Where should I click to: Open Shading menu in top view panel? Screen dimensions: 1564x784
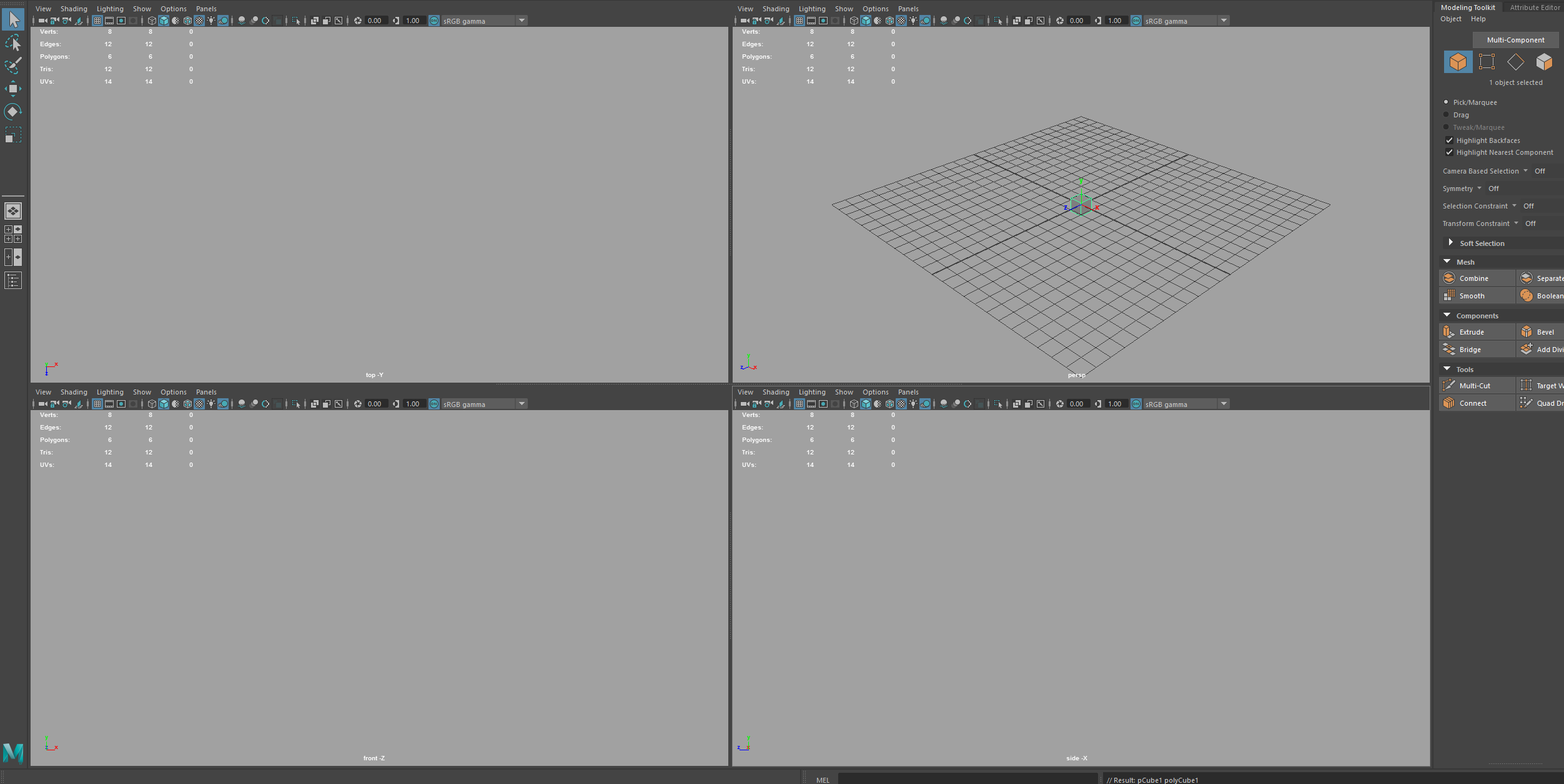(74, 9)
